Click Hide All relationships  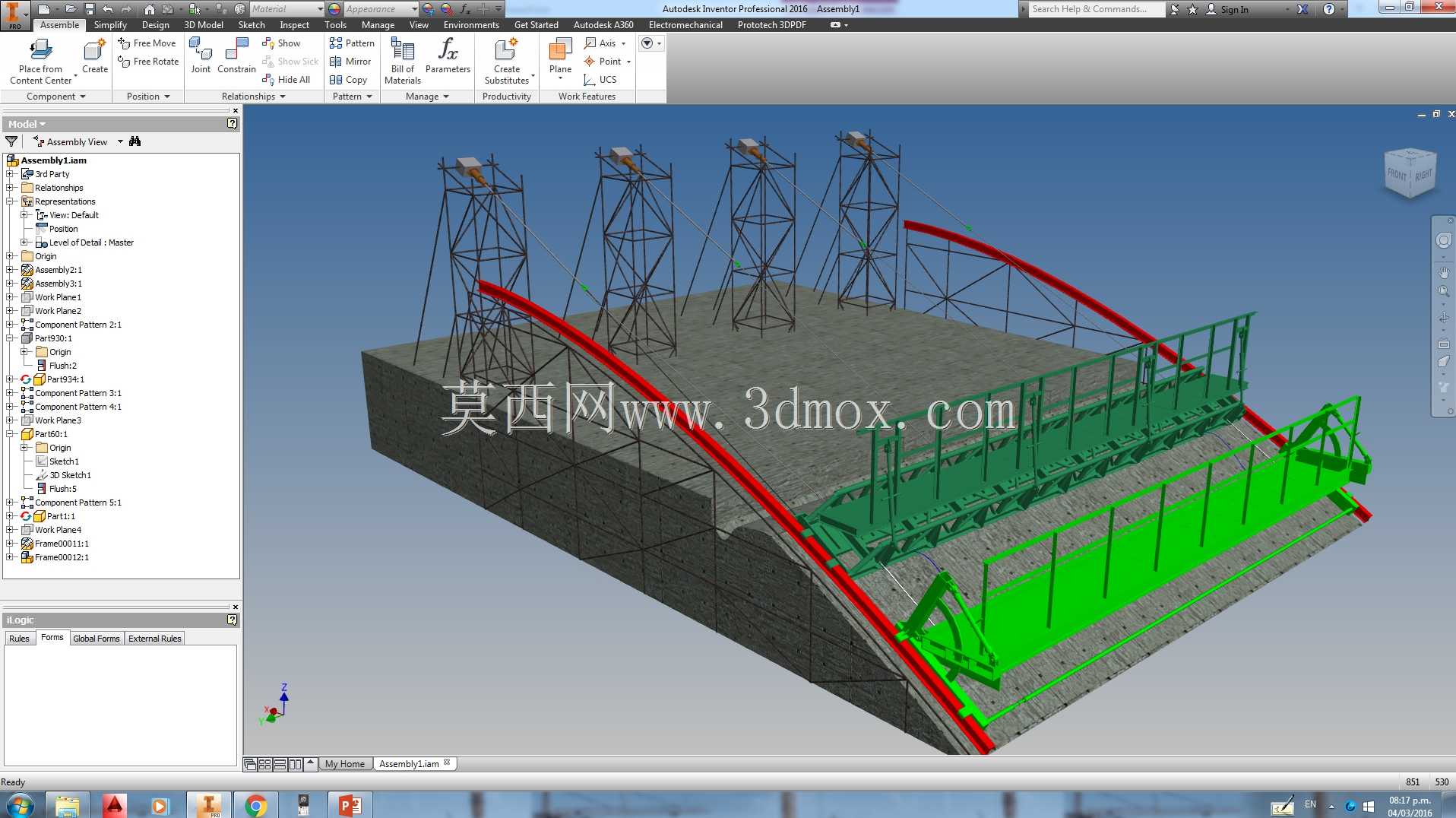coord(286,80)
